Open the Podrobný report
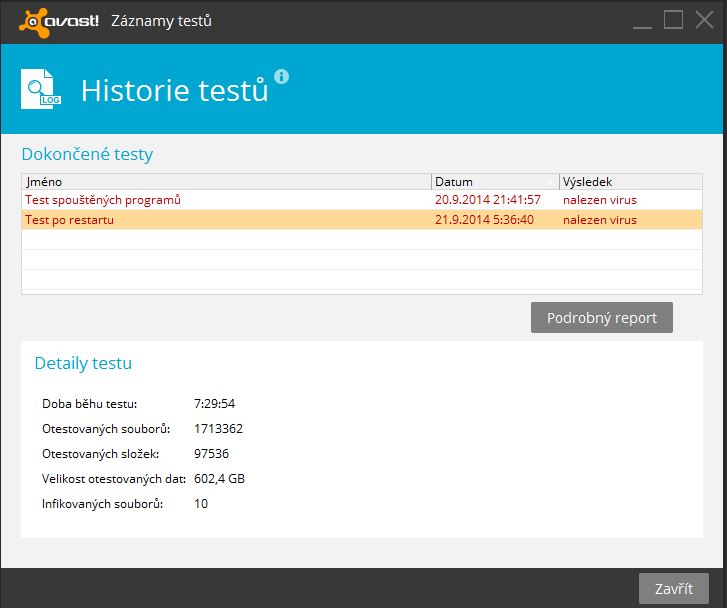Viewport: 727px width, 608px height. click(601, 318)
